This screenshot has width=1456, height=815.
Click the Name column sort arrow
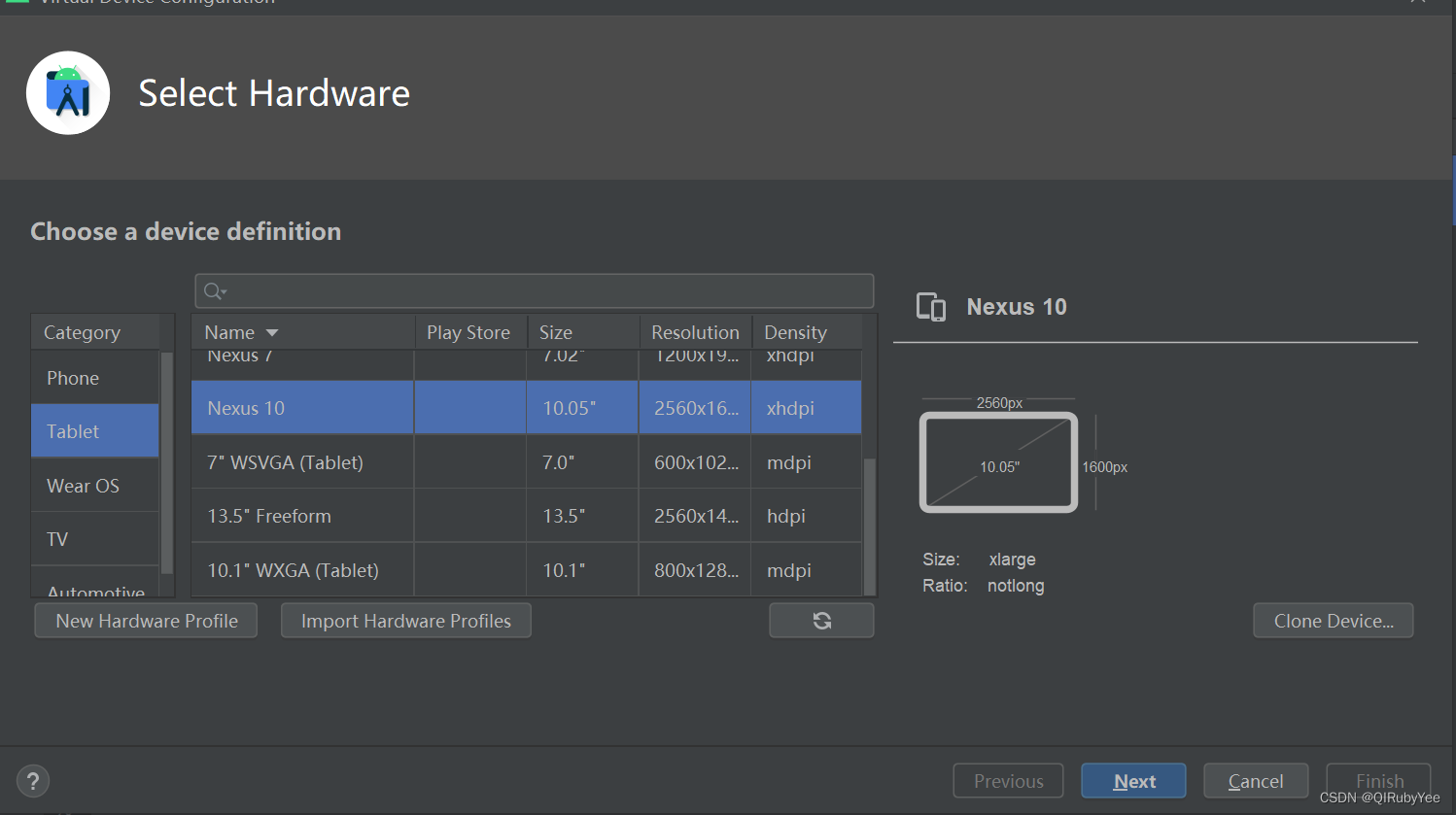[x=272, y=333]
